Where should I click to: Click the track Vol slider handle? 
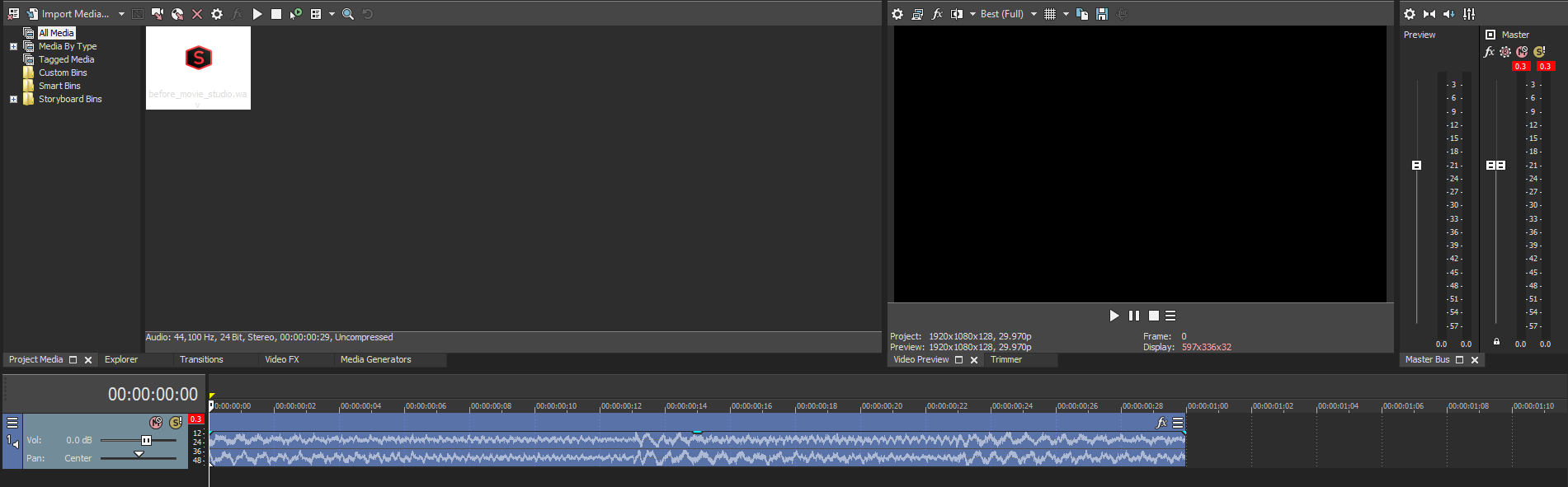click(x=146, y=440)
